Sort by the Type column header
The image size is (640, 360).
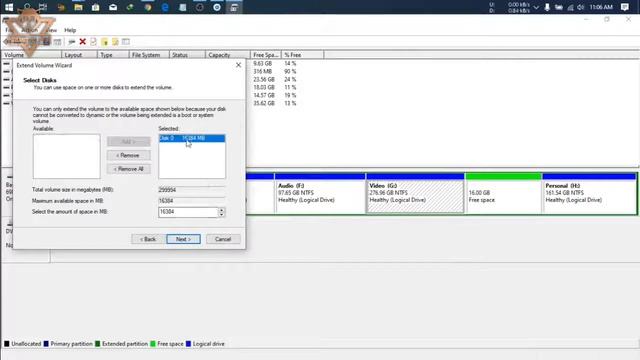coord(113,55)
